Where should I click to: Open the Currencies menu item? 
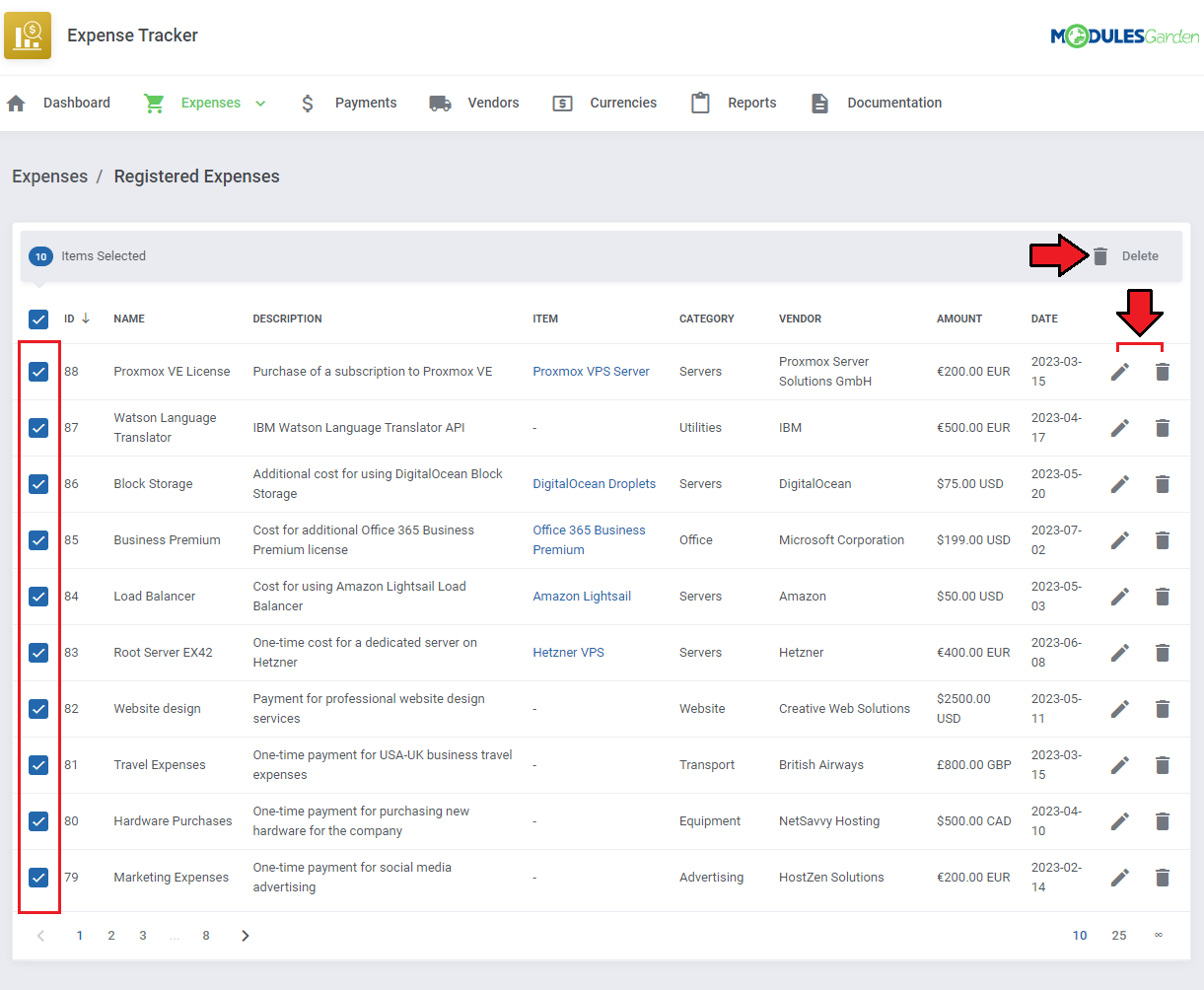coord(623,103)
